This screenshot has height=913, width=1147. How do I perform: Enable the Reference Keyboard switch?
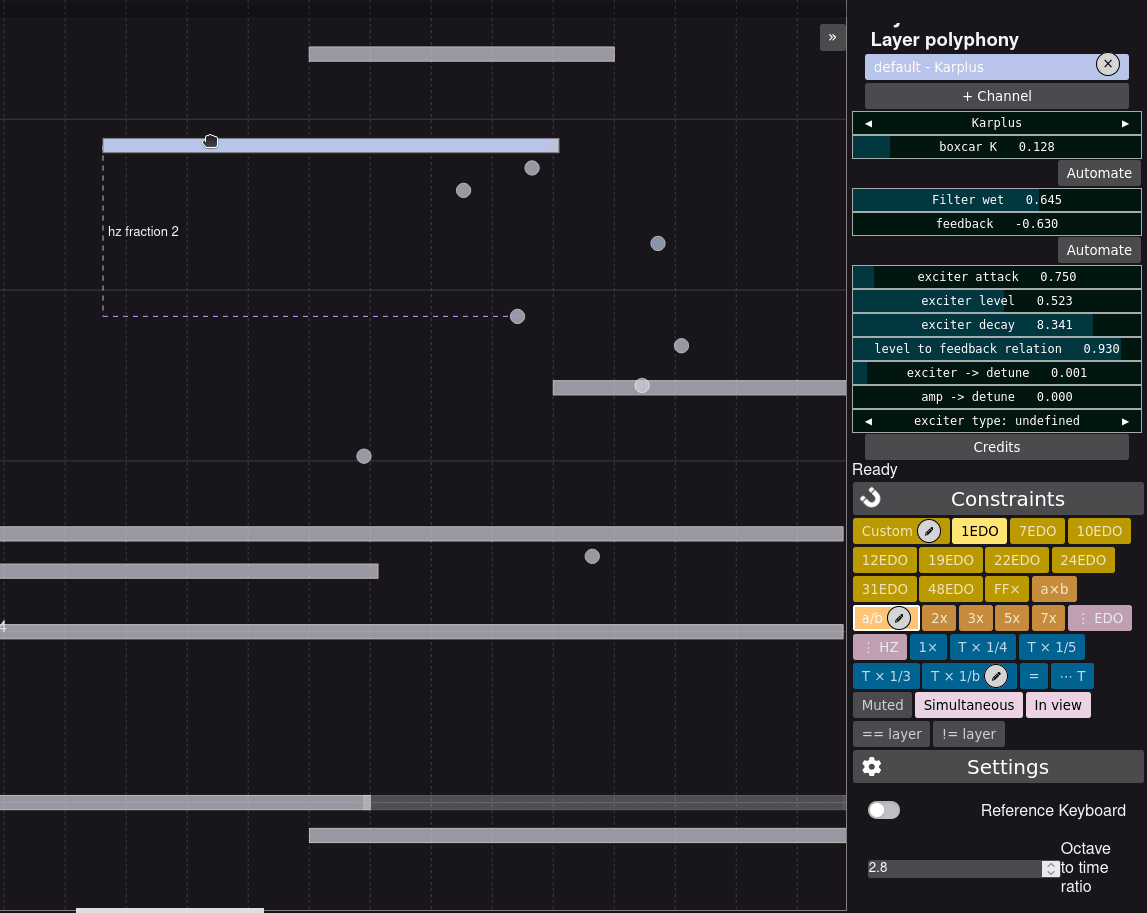coord(884,810)
